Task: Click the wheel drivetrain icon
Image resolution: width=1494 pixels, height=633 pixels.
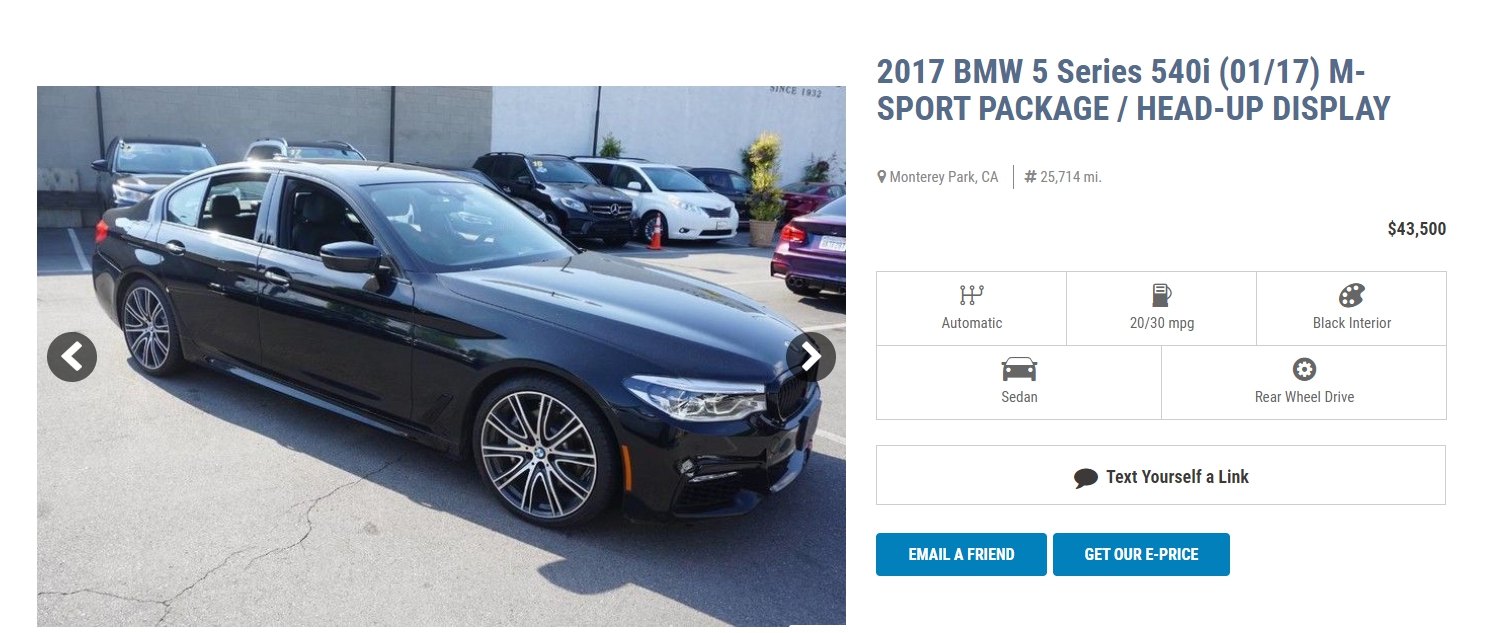Action: click(1304, 369)
